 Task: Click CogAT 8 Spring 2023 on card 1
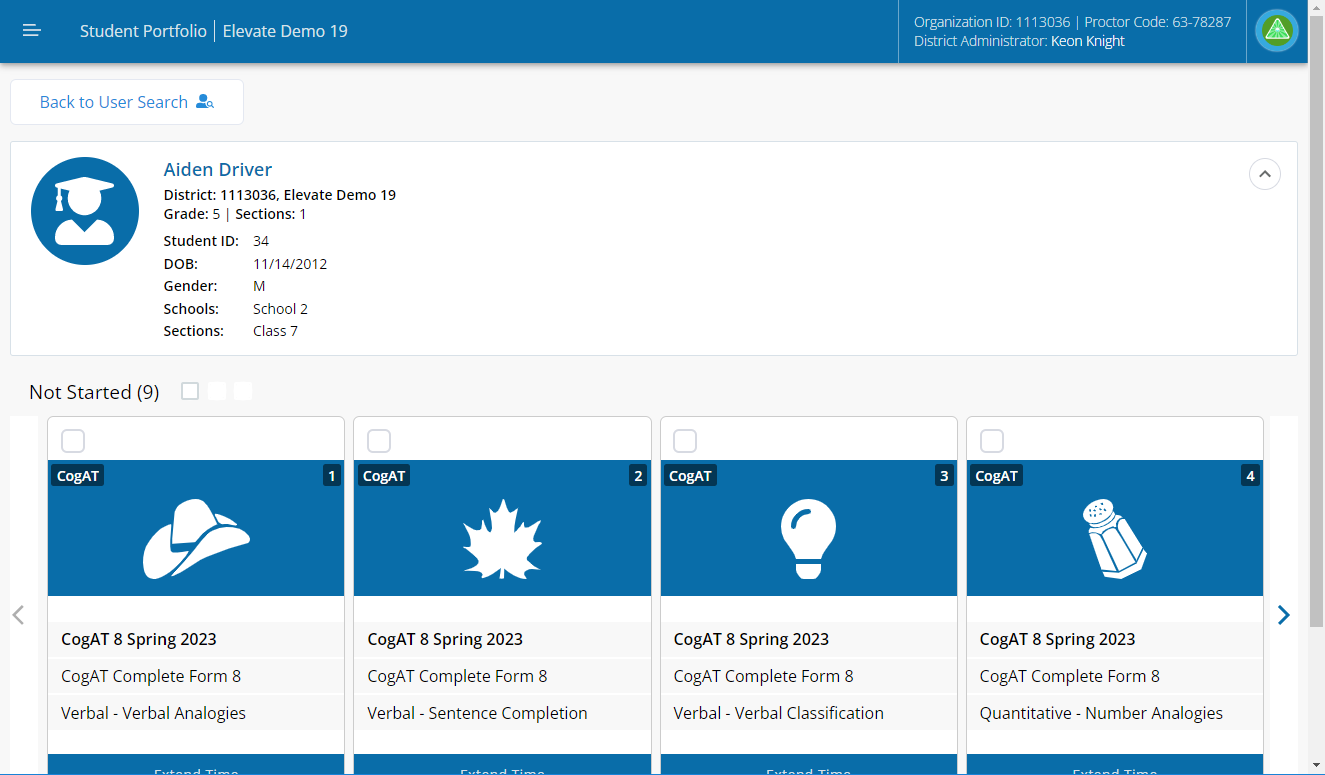pos(139,639)
